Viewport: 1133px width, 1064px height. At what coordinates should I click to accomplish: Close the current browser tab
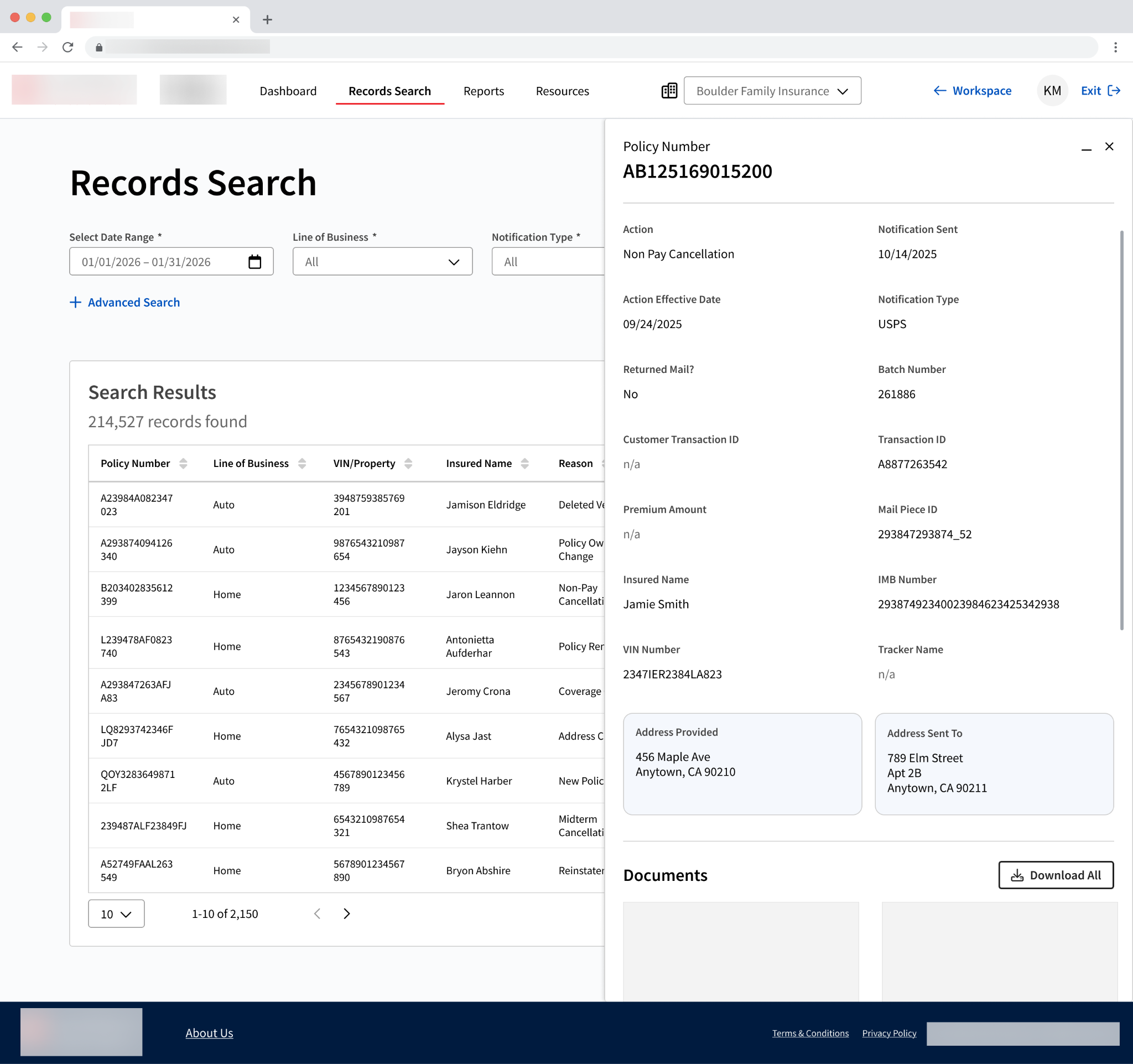[236, 20]
